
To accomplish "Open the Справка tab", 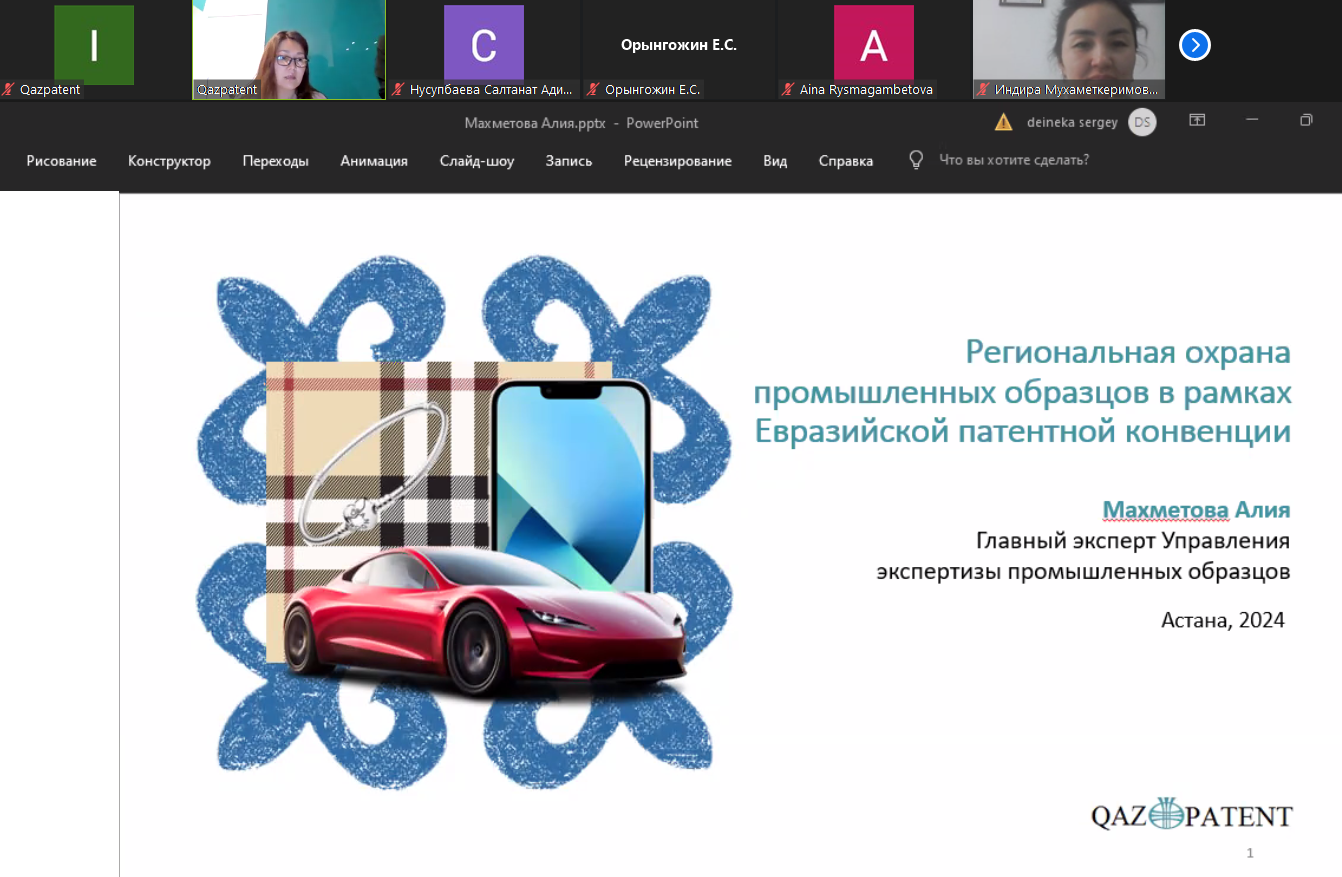I will [845, 161].
